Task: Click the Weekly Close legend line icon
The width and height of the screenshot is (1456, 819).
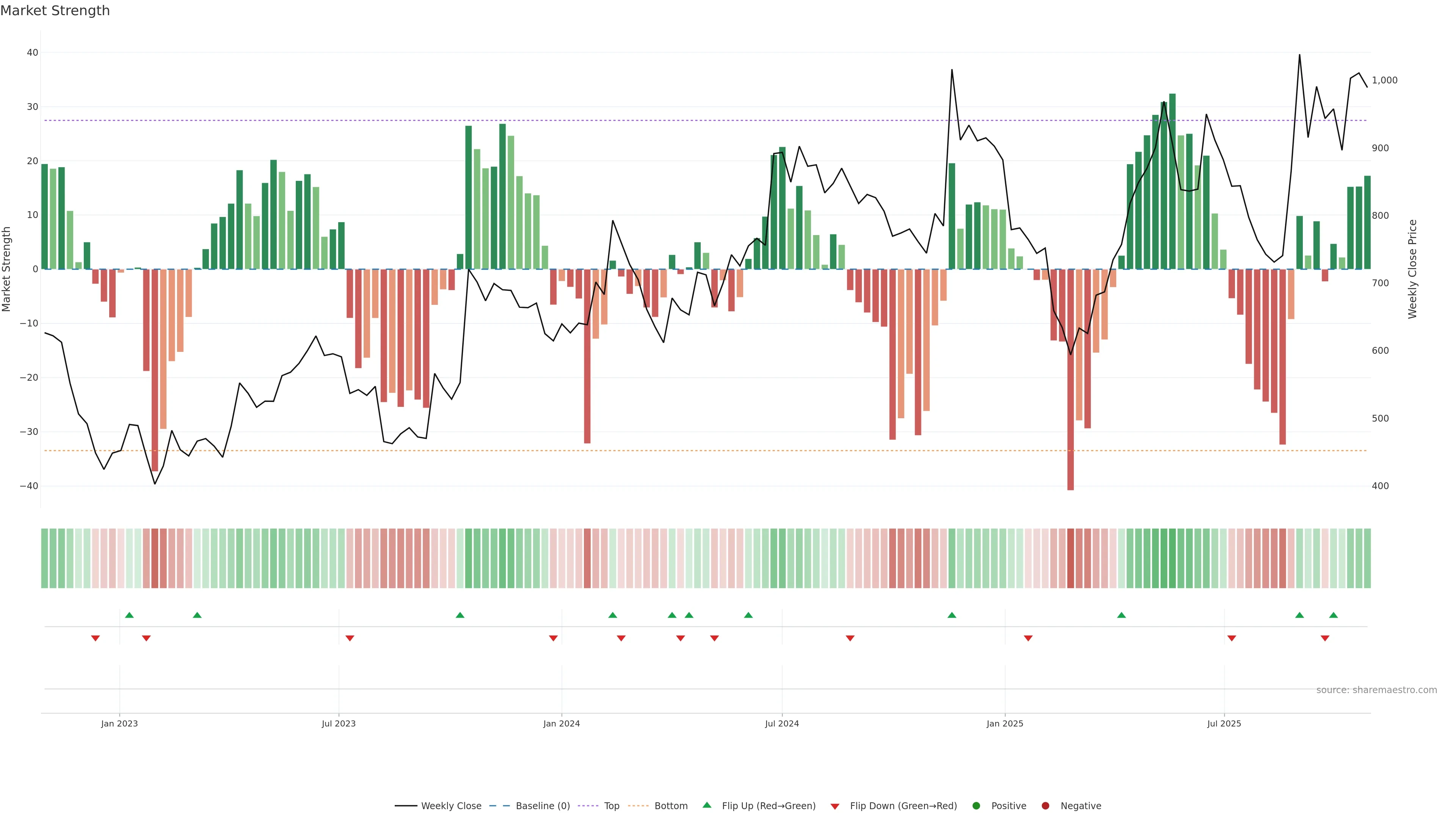Action: [x=405, y=806]
